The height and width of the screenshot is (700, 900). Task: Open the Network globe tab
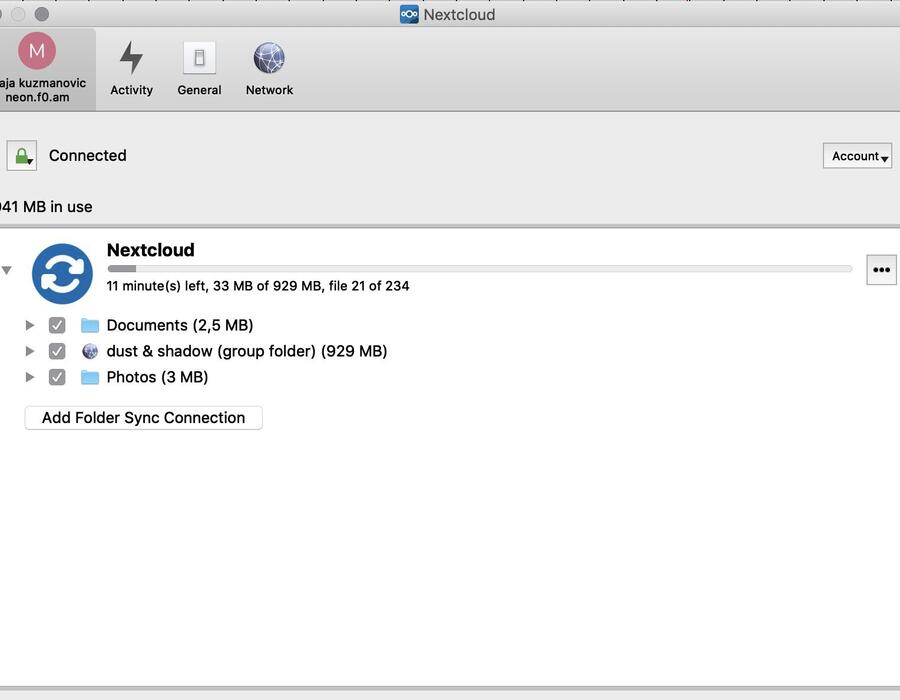[x=269, y=69]
